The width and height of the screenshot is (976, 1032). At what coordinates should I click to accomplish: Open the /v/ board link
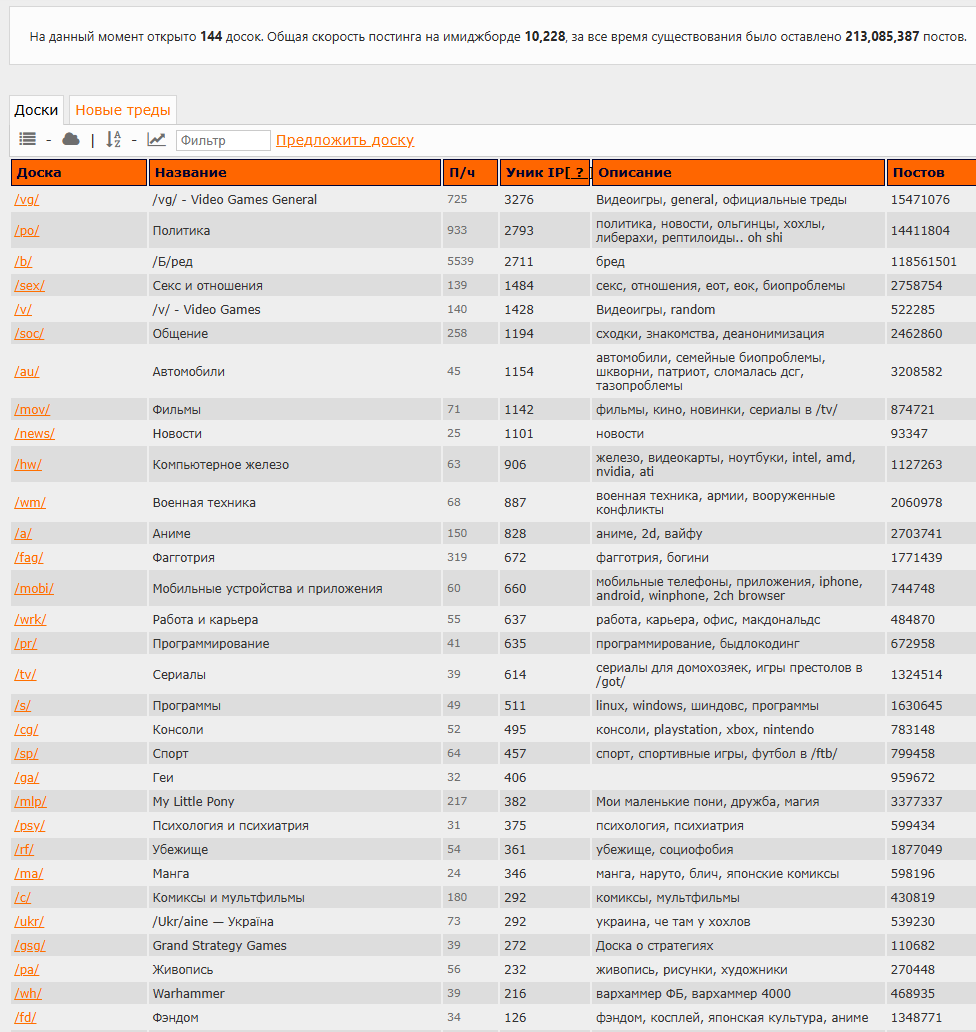coord(23,309)
